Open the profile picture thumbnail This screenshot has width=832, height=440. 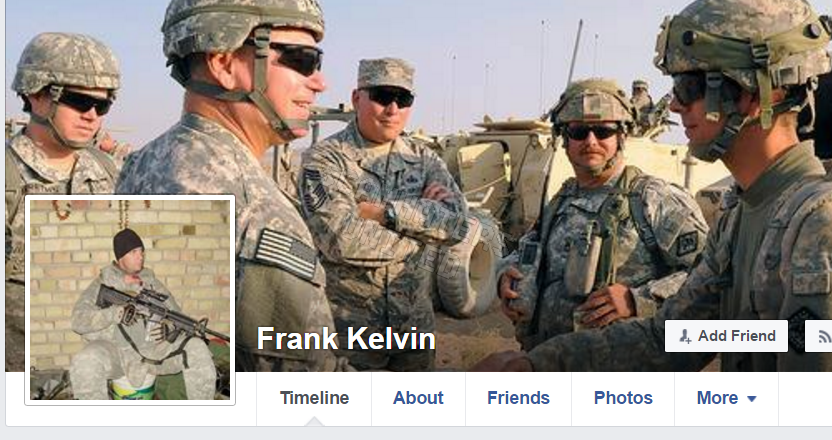pyautogui.click(x=130, y=300)
